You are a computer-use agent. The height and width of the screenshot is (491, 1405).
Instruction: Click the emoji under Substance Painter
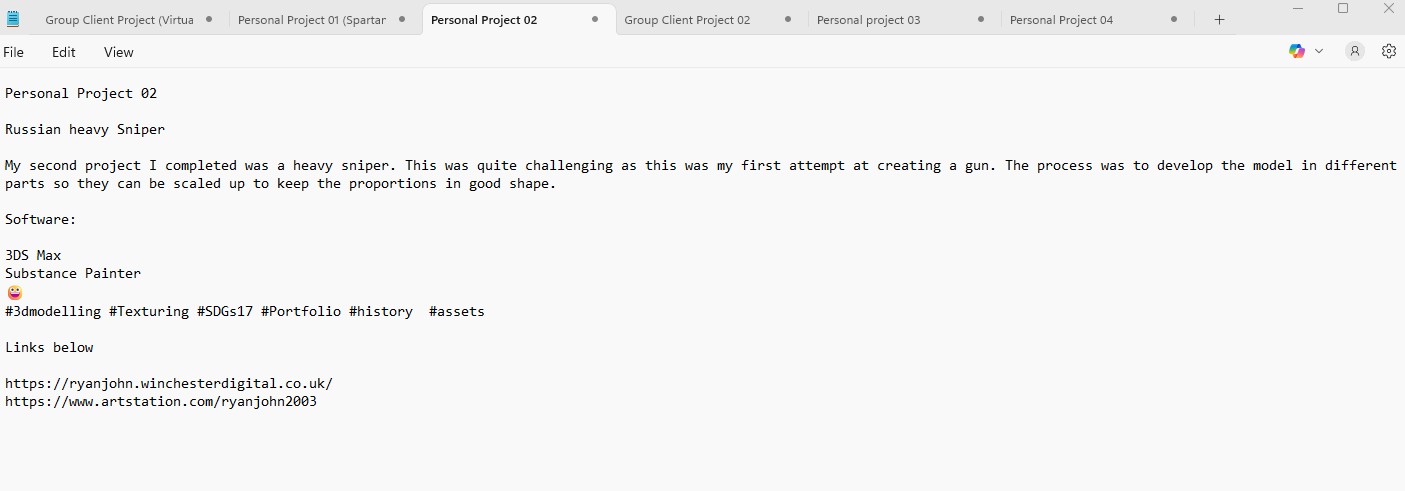tap(14, 293)
